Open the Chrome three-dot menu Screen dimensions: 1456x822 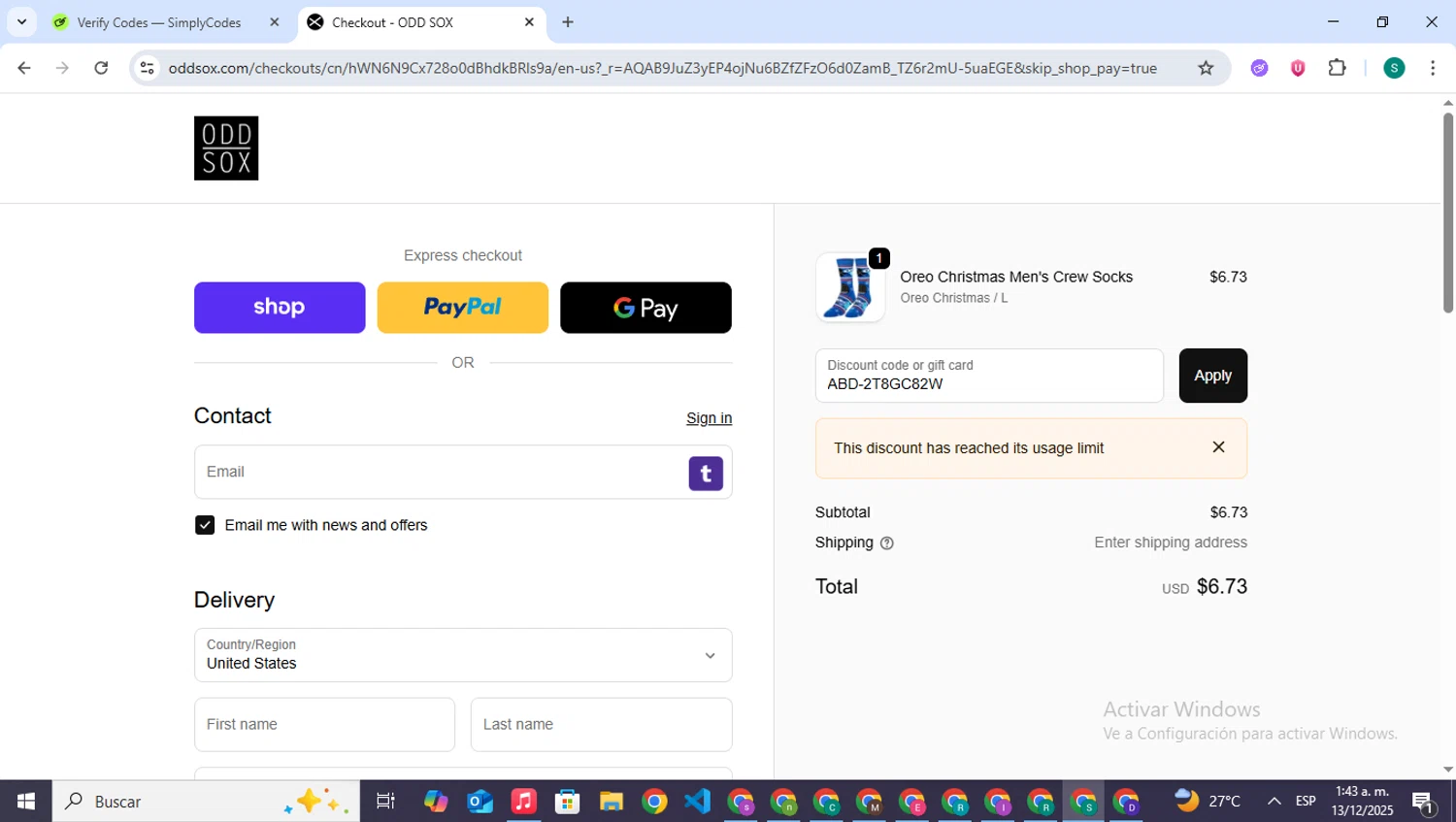(1433, 68)
